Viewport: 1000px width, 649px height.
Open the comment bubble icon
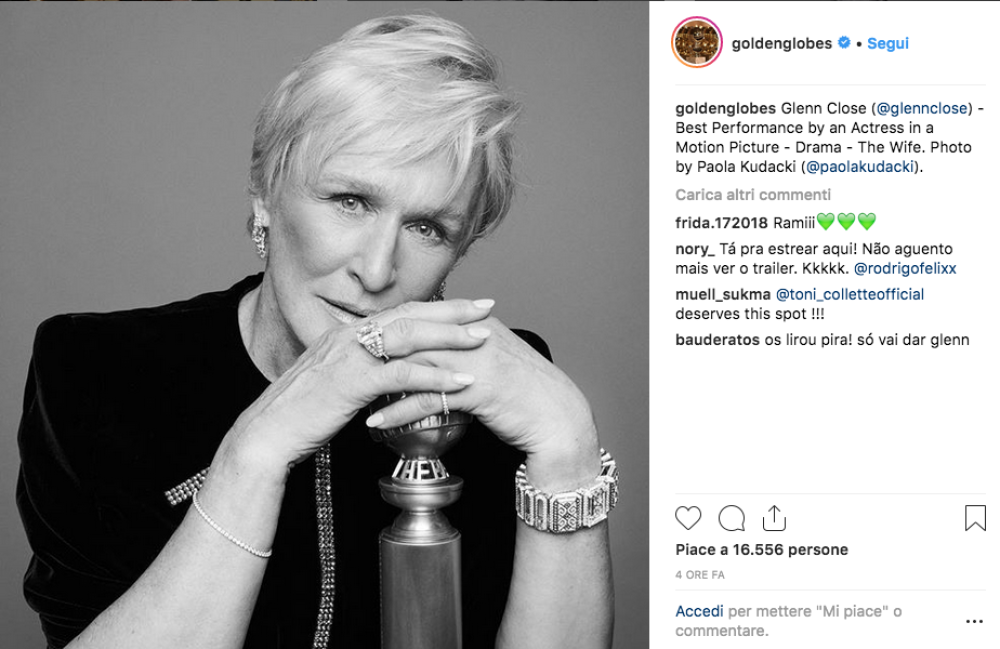click(x=731, y=517)
